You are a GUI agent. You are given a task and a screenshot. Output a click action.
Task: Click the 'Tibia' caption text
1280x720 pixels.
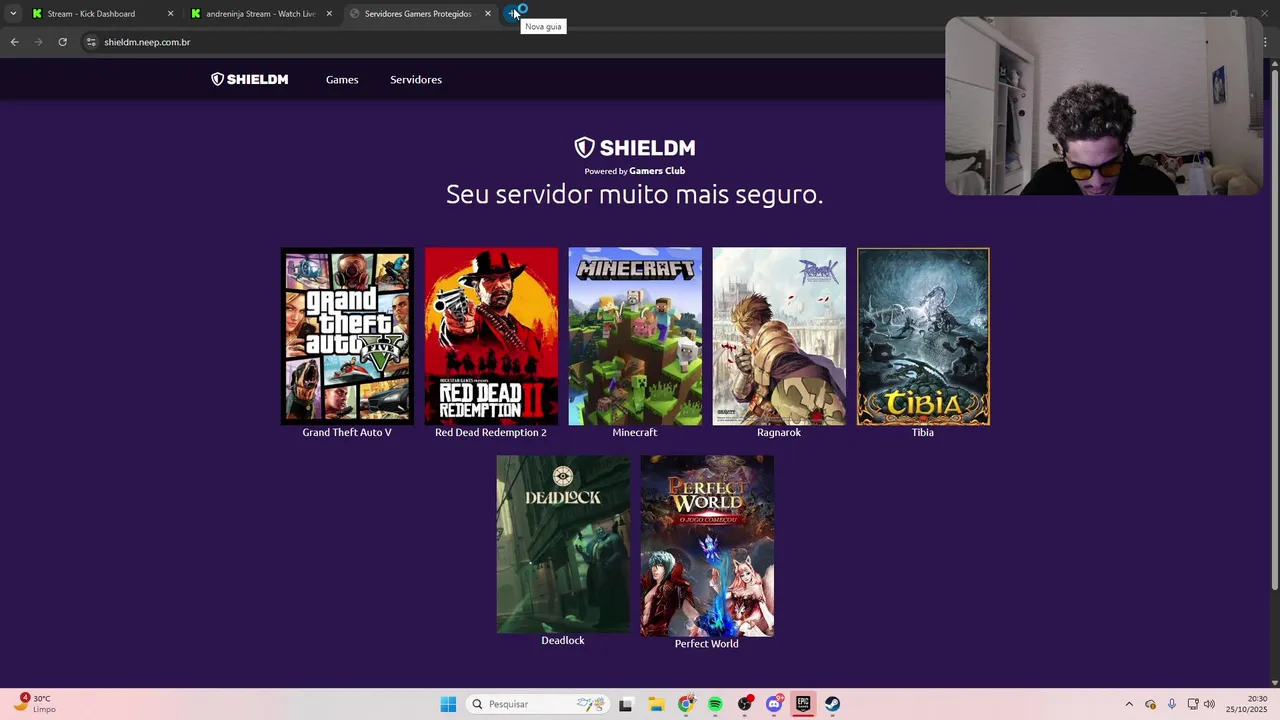pos(923,433)
